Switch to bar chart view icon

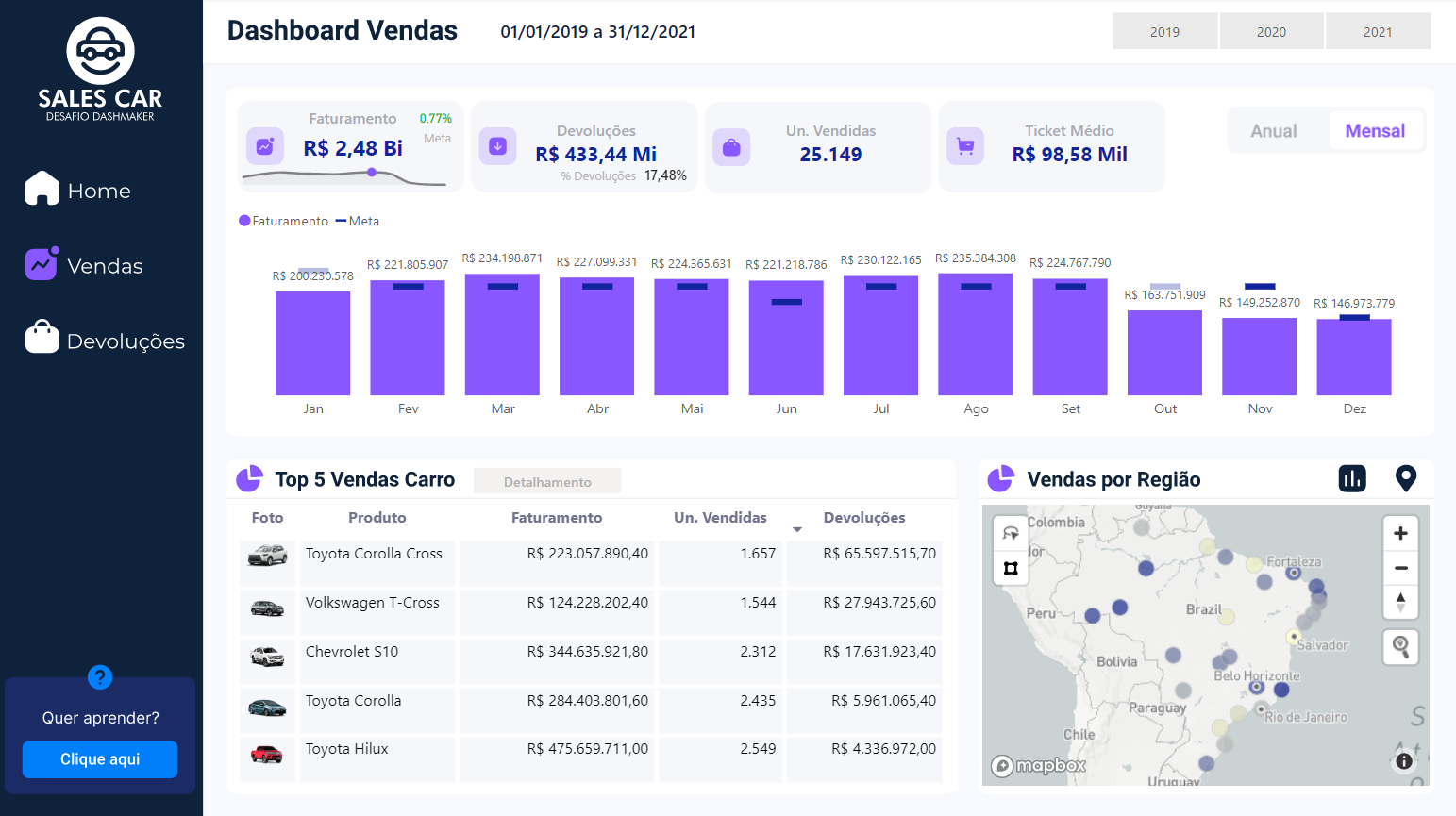pos(1352,478)
